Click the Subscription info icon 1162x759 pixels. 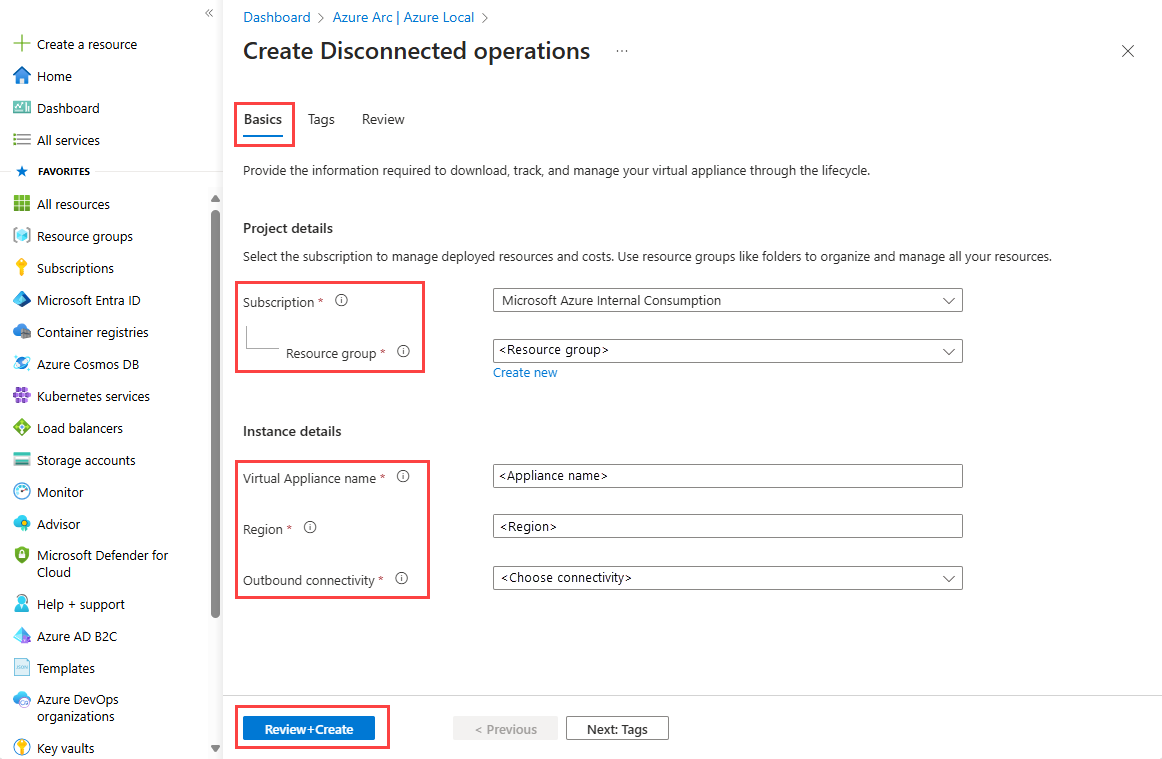point(341,300)
